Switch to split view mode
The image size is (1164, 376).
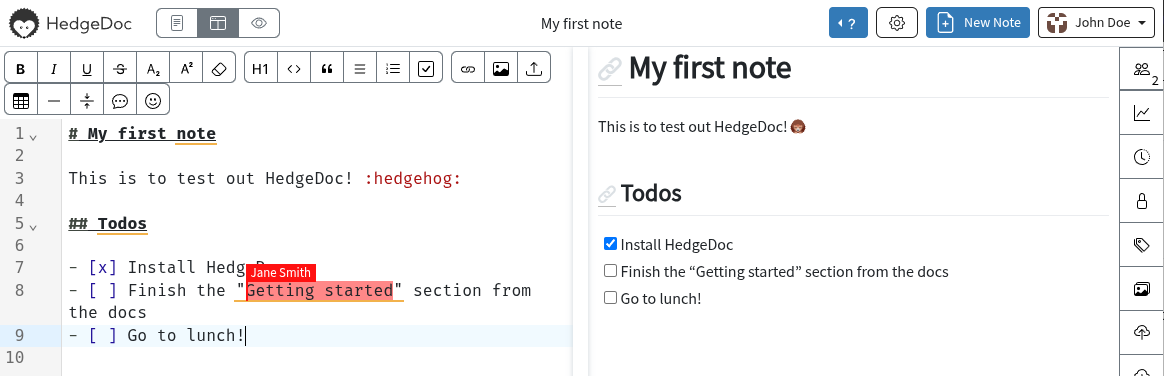pos(218,23)
